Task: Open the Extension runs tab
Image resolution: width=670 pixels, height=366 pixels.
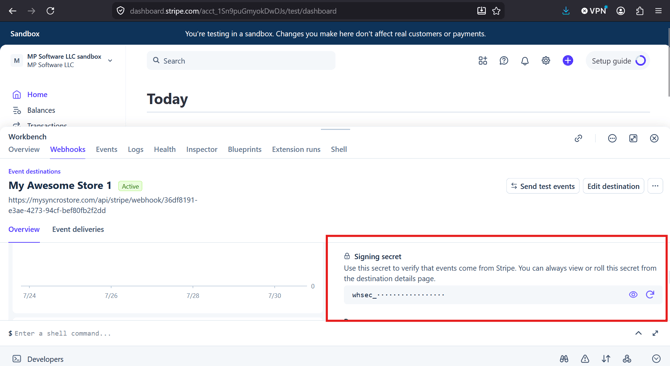Action: click(296, 149)
